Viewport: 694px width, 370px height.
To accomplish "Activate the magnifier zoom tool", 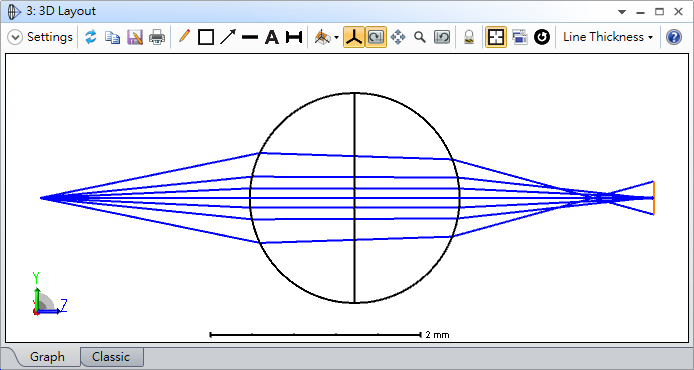I will pos(420,37).
